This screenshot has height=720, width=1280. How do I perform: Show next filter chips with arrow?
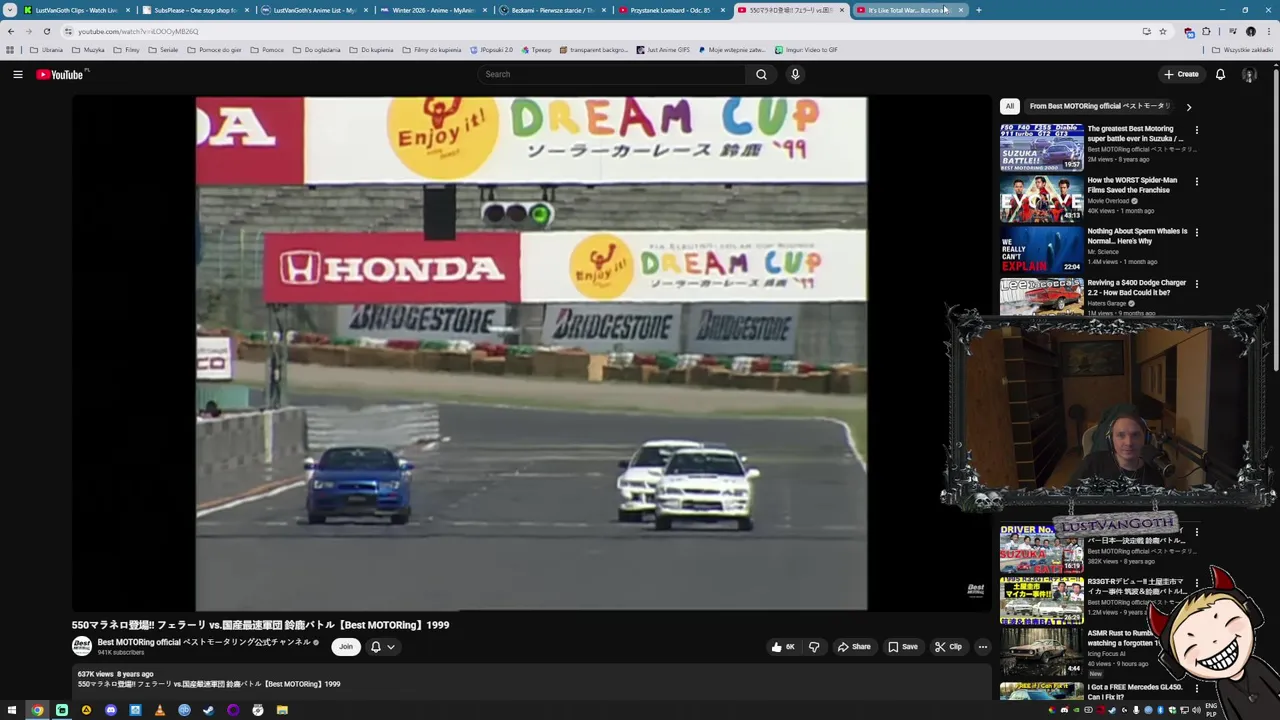coord(1188,106)
